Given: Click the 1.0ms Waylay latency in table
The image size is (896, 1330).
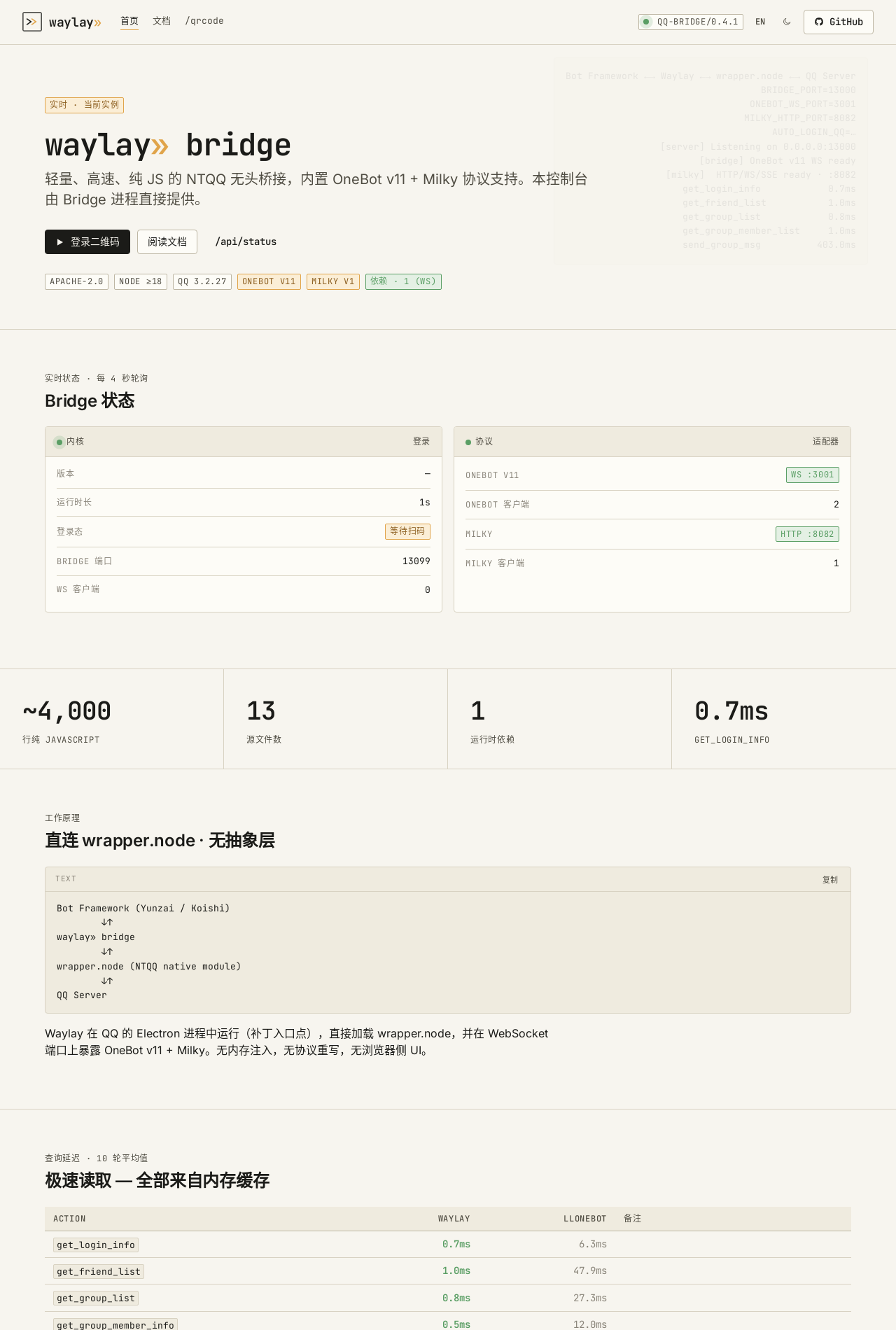Looking at the screenshot, I should click(456, 1270).
